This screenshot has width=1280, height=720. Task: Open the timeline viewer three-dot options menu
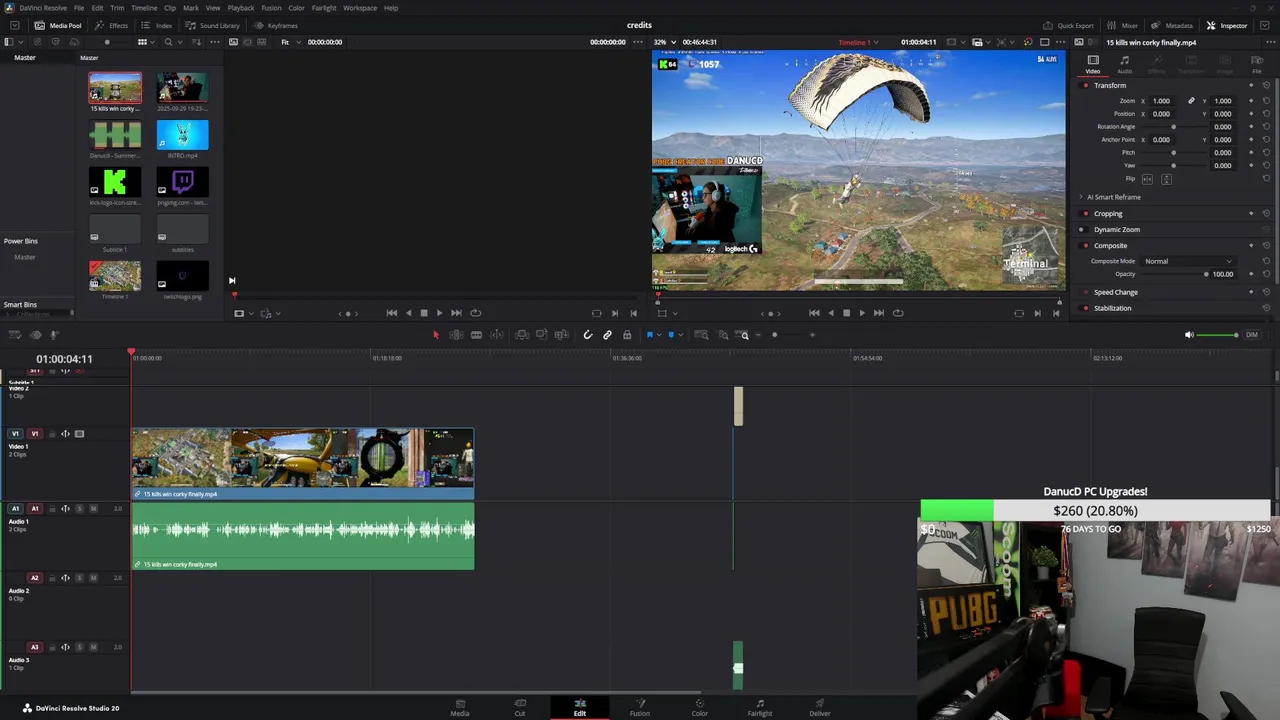(x=1063, y=42)
